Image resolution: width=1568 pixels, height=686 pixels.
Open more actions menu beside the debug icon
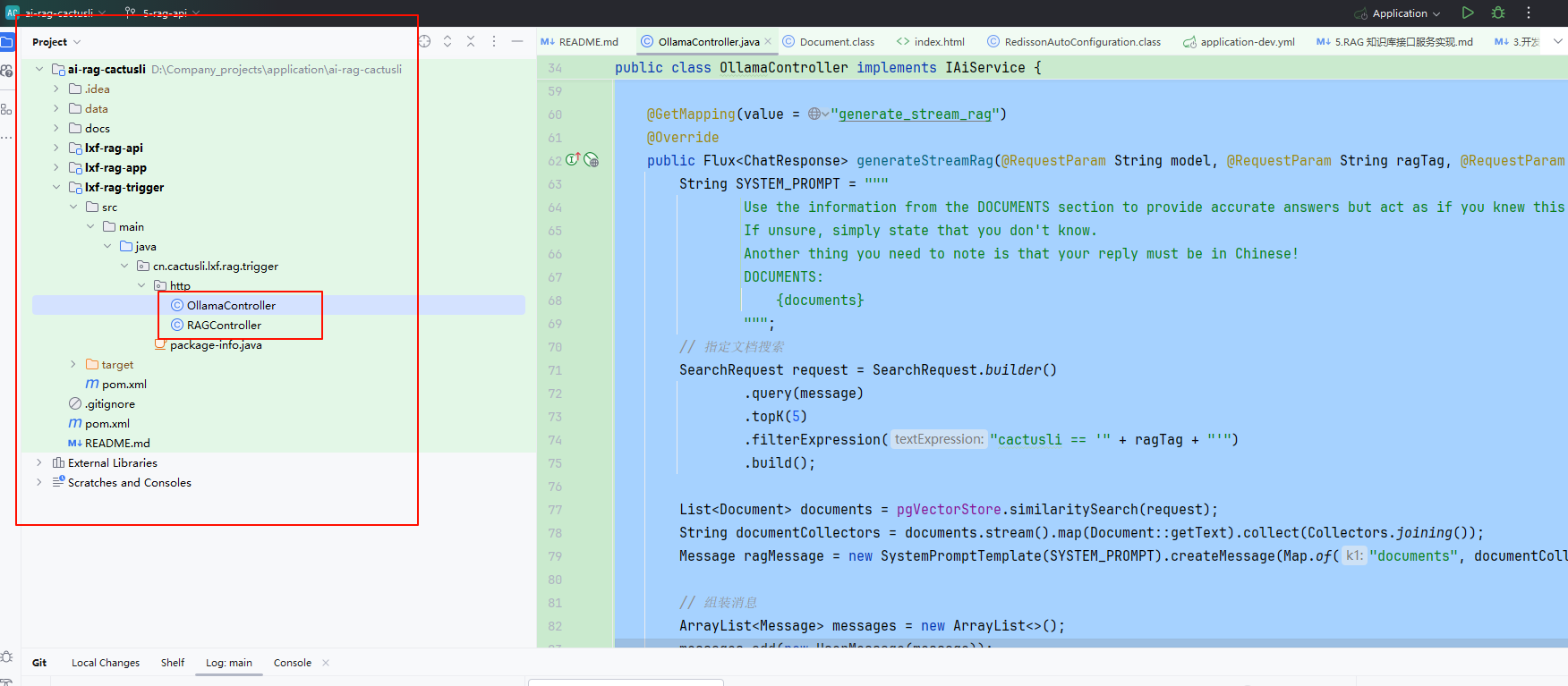1529,13
